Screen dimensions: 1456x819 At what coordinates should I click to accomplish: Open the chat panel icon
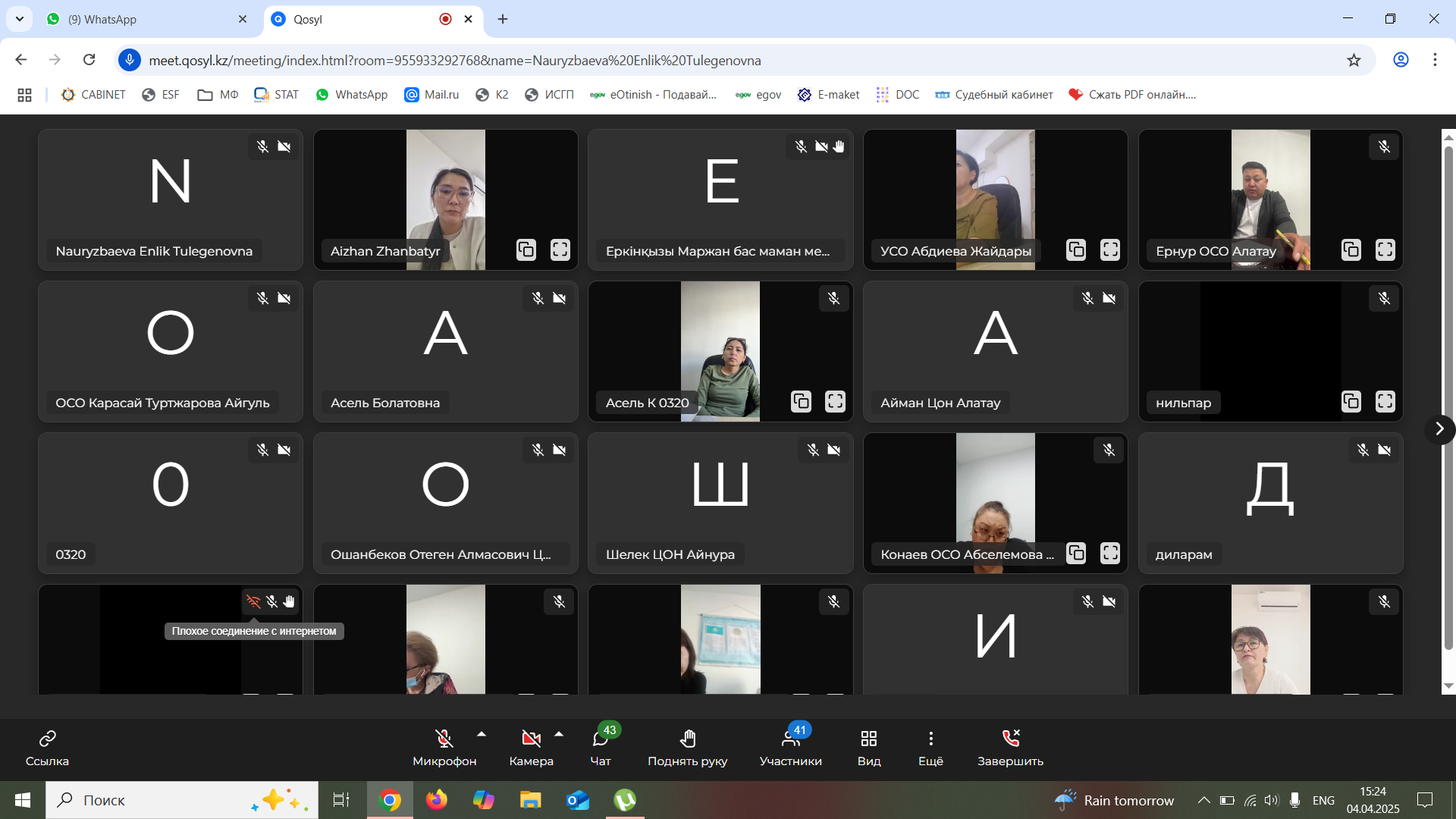click(x=600, y=739)
